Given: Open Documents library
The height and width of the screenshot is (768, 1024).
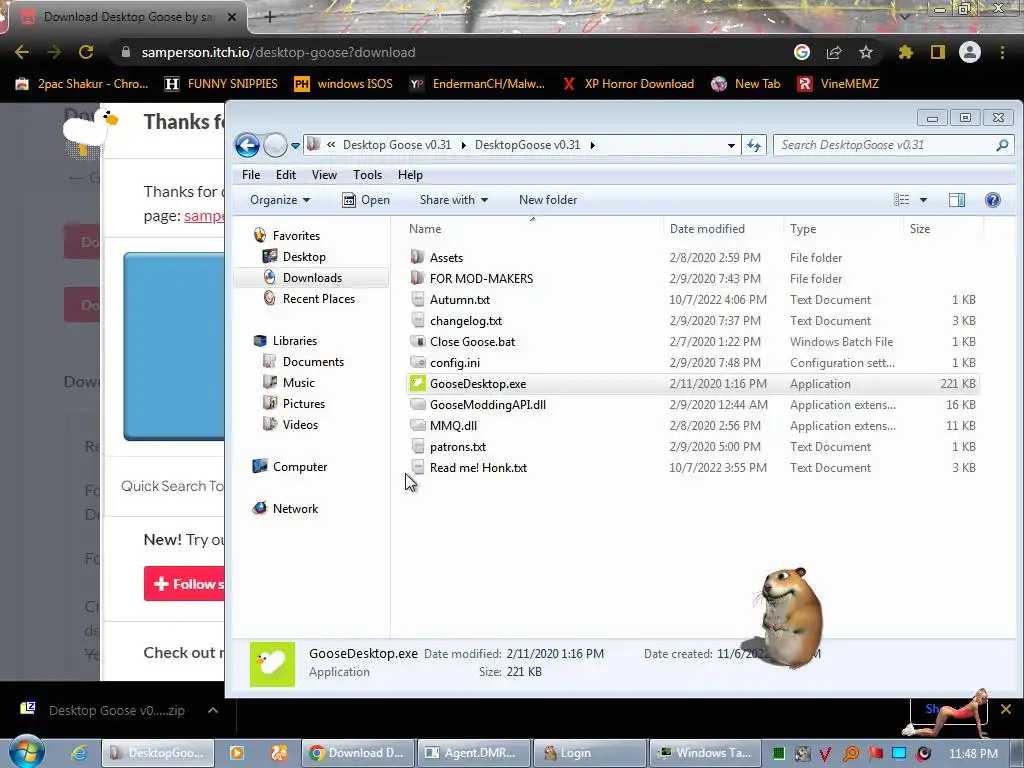Looking at the screenshot, I should coord(313,362).
